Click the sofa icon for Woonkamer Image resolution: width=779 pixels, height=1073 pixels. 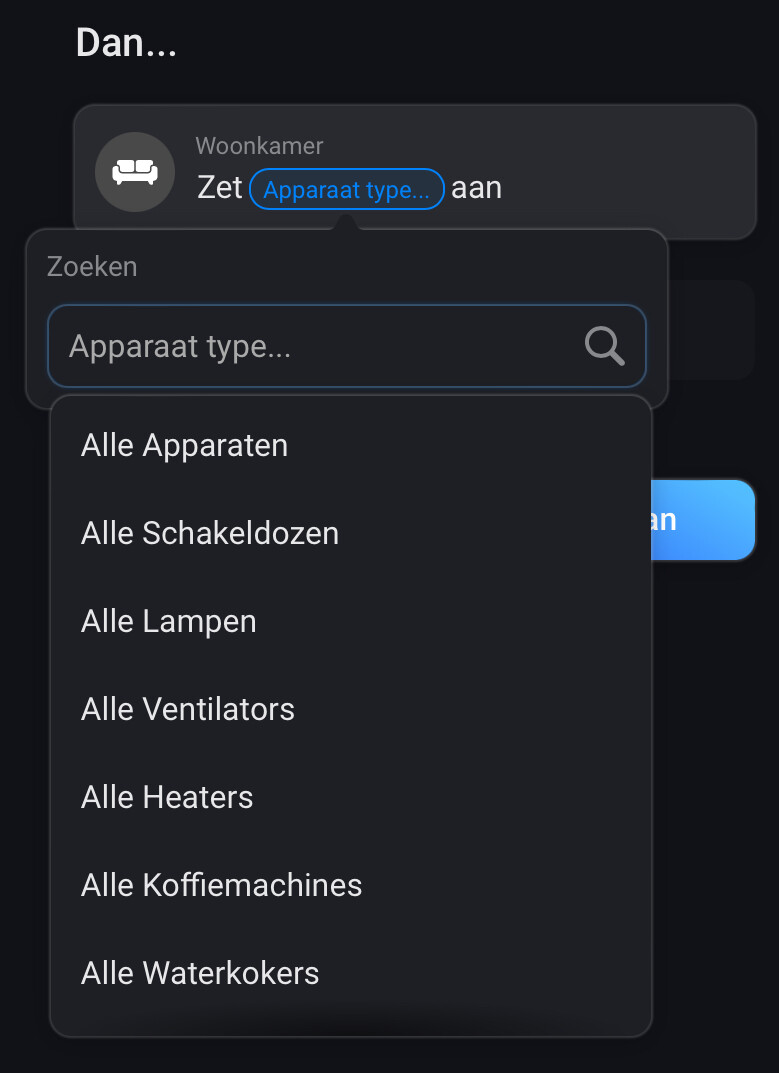pos(135,172)
